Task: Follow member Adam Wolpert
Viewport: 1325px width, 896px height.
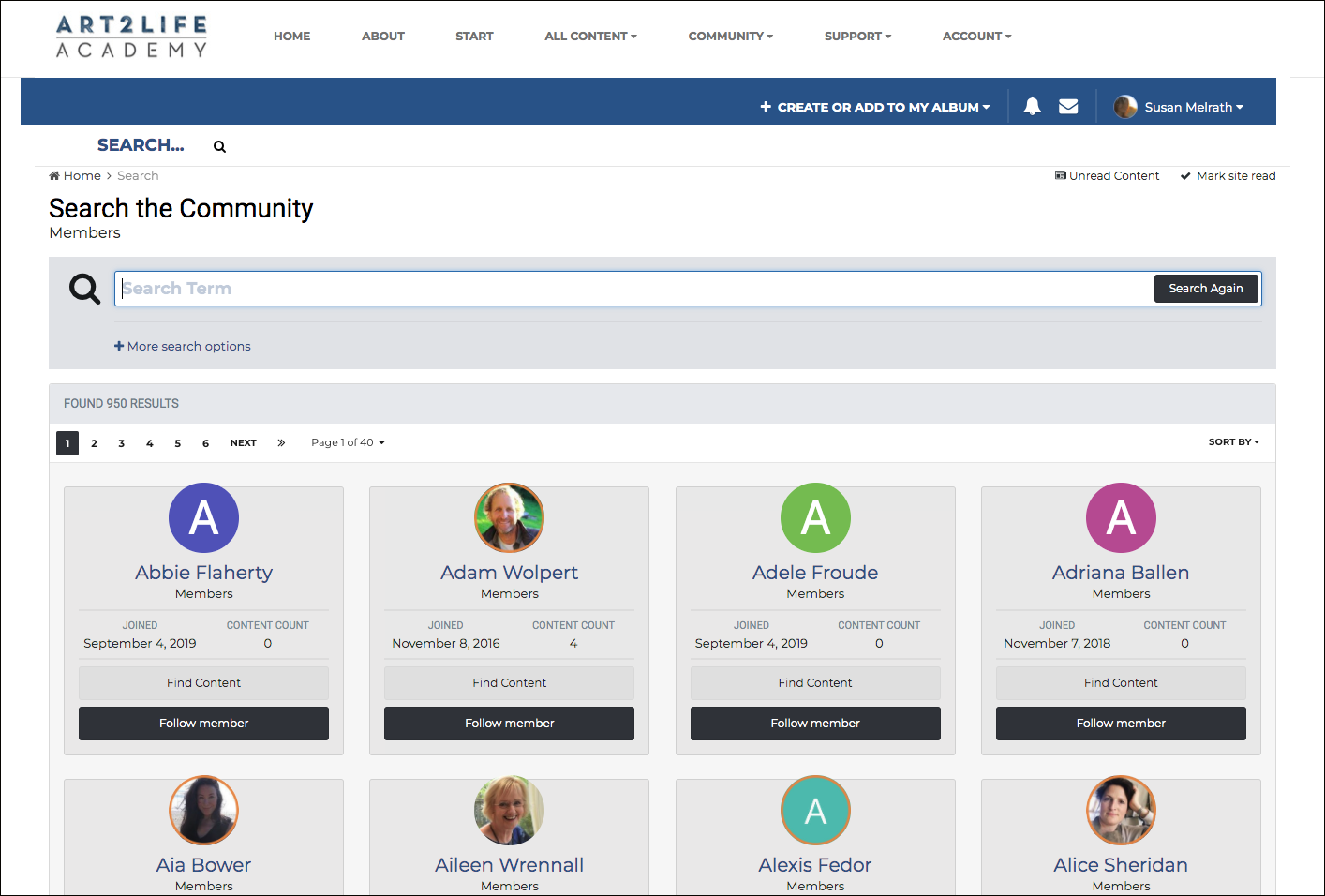Action: pyautogui.click(x=509, y=724)
